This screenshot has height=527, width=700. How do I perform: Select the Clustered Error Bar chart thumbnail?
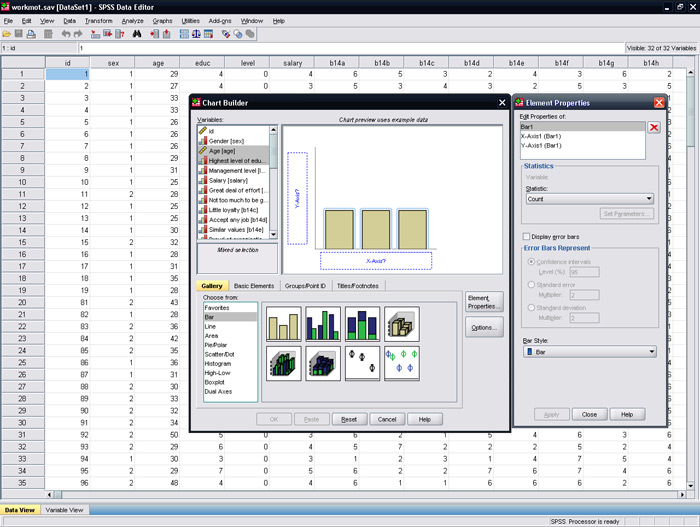pyautogui.click(x=401, y=363)
